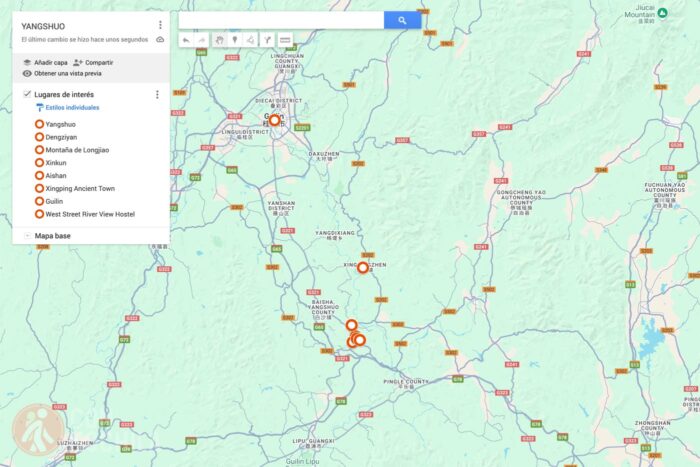Toggle the Lugares de interés layer checkbox

[x=27, y=94]
